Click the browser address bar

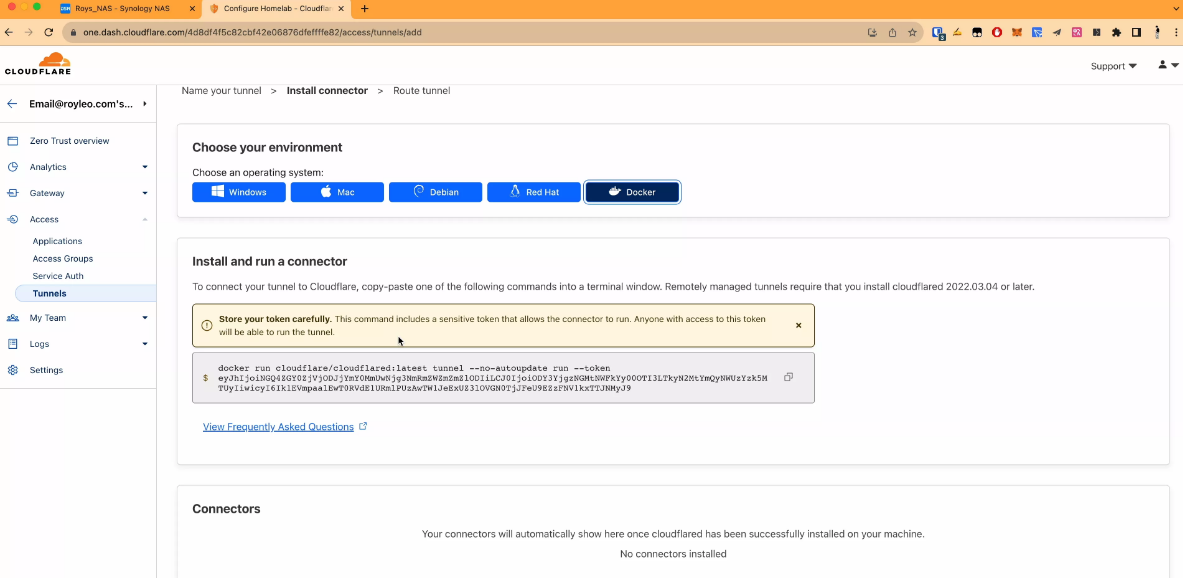450,32
